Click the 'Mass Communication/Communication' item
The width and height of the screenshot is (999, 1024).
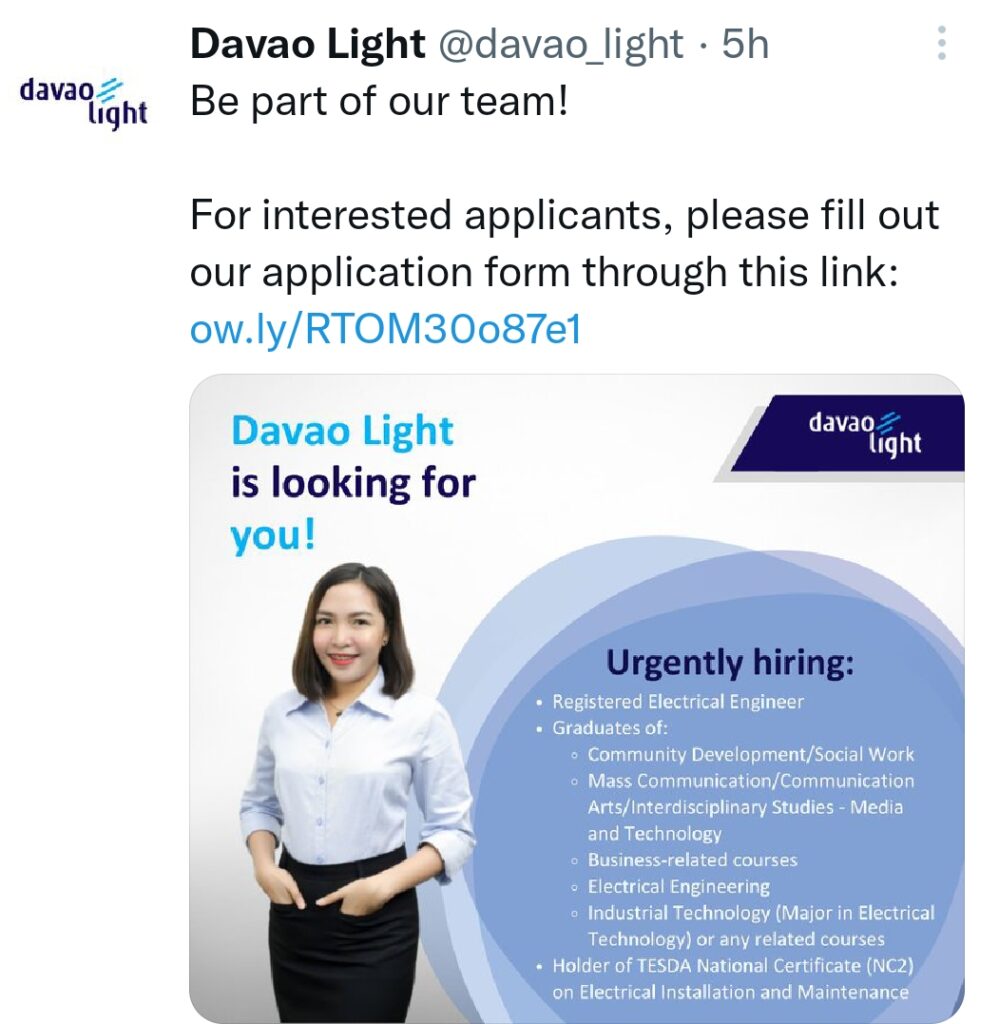pyautogui.click(x=751, y=807)
